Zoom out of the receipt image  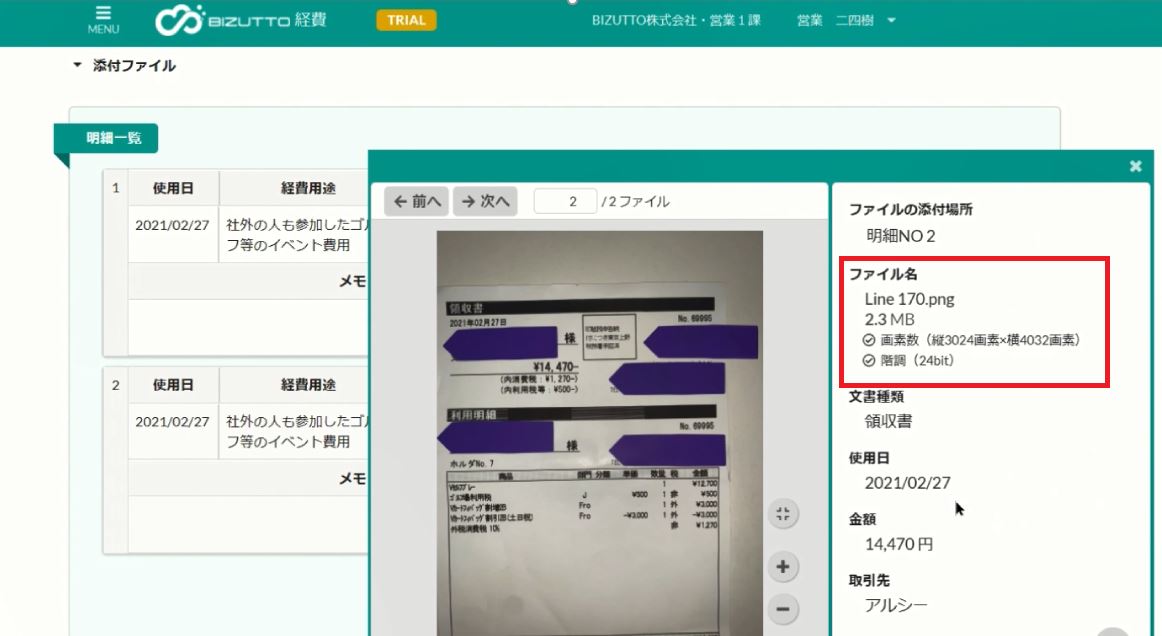(782, 609)
